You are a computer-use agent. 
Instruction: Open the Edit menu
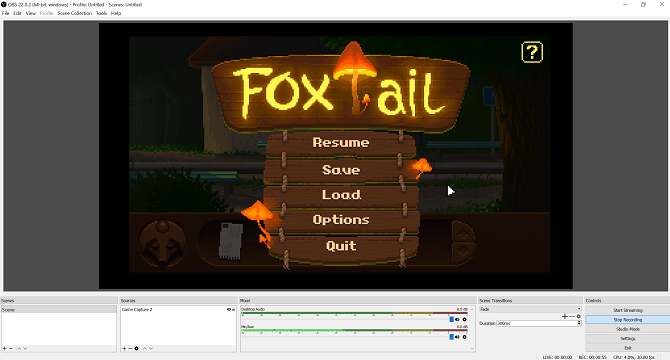tap(17, 13)
